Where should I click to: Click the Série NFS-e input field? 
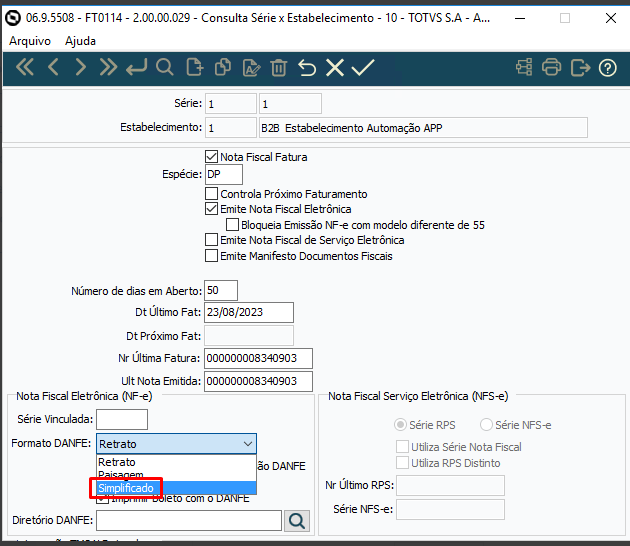coord(450,509)
